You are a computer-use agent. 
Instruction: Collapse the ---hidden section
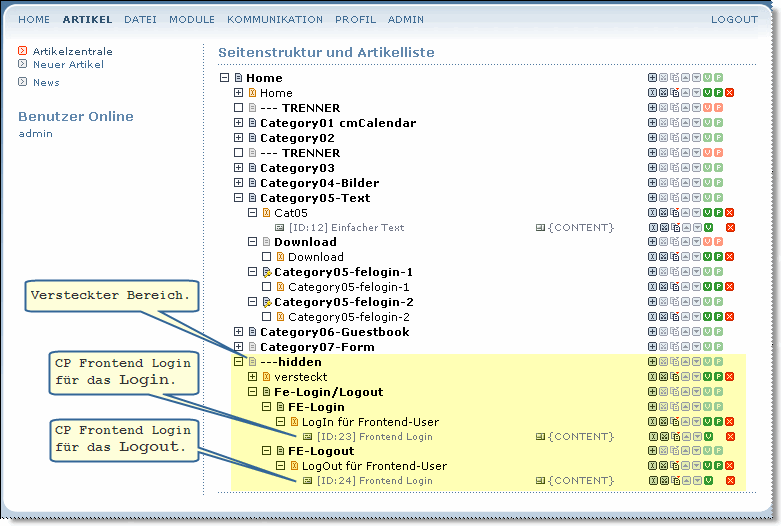238,362
